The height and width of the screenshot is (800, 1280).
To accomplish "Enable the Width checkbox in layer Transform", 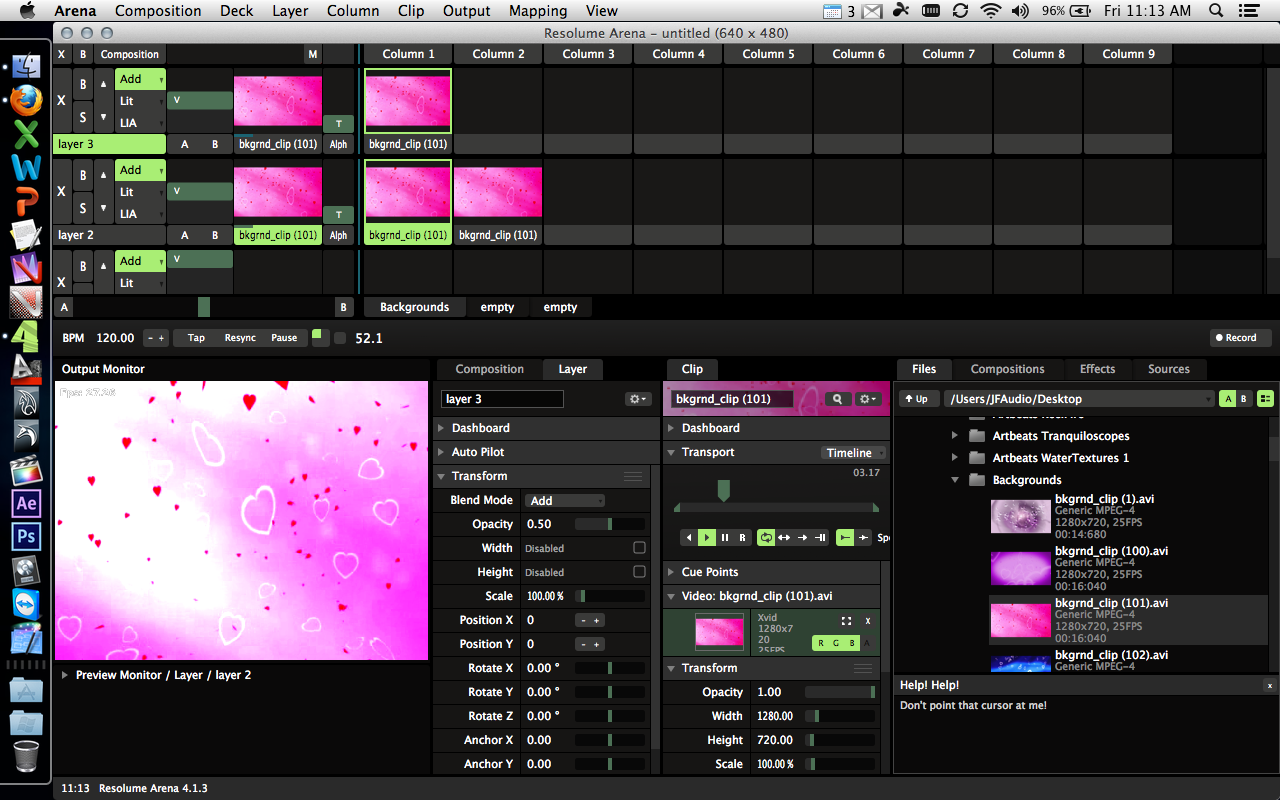I will click(639, 548).
